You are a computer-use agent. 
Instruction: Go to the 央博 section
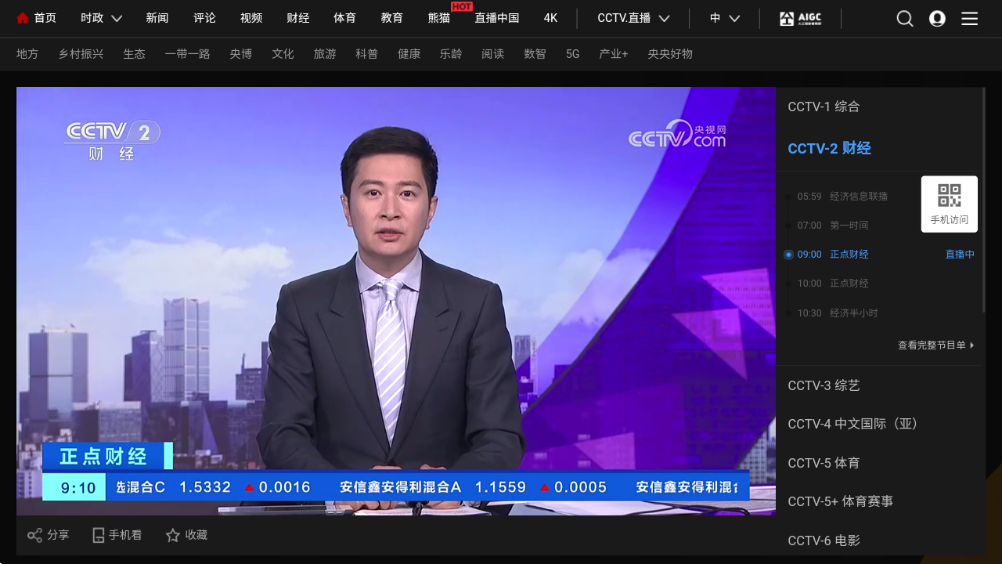[x=240, y=54]
